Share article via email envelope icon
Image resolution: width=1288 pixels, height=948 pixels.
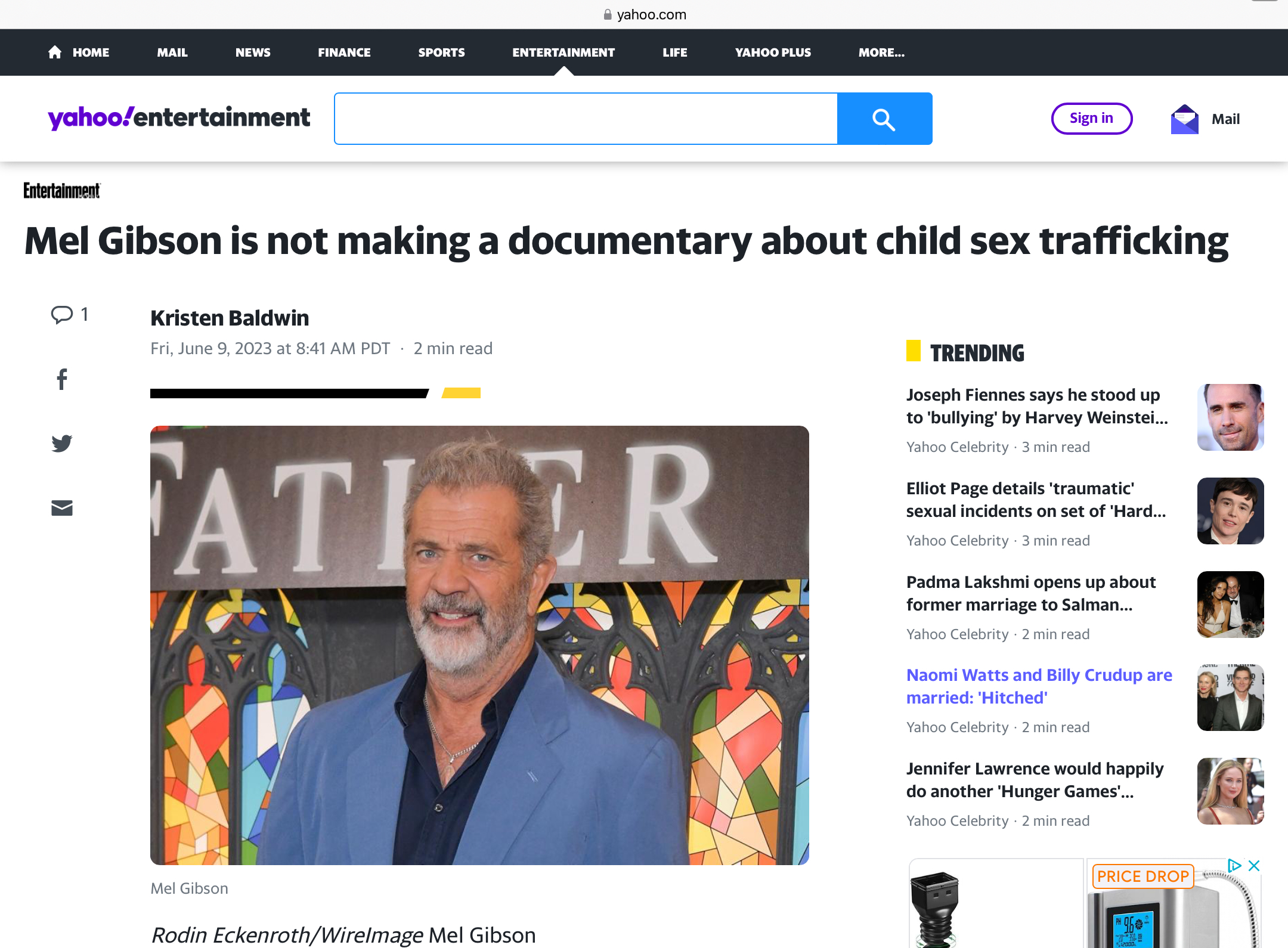pyautogui.click(x=62, y=508)
